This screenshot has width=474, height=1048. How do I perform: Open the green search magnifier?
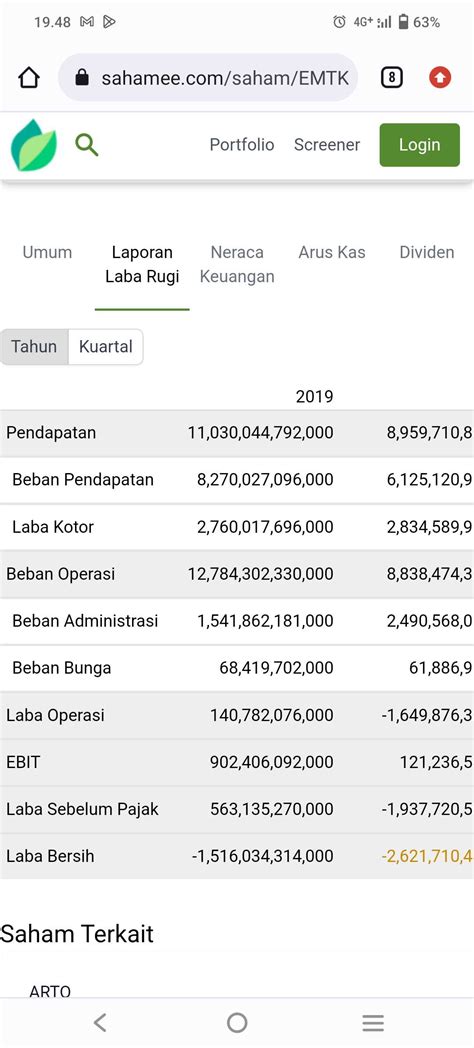click(x=86, y=144)
